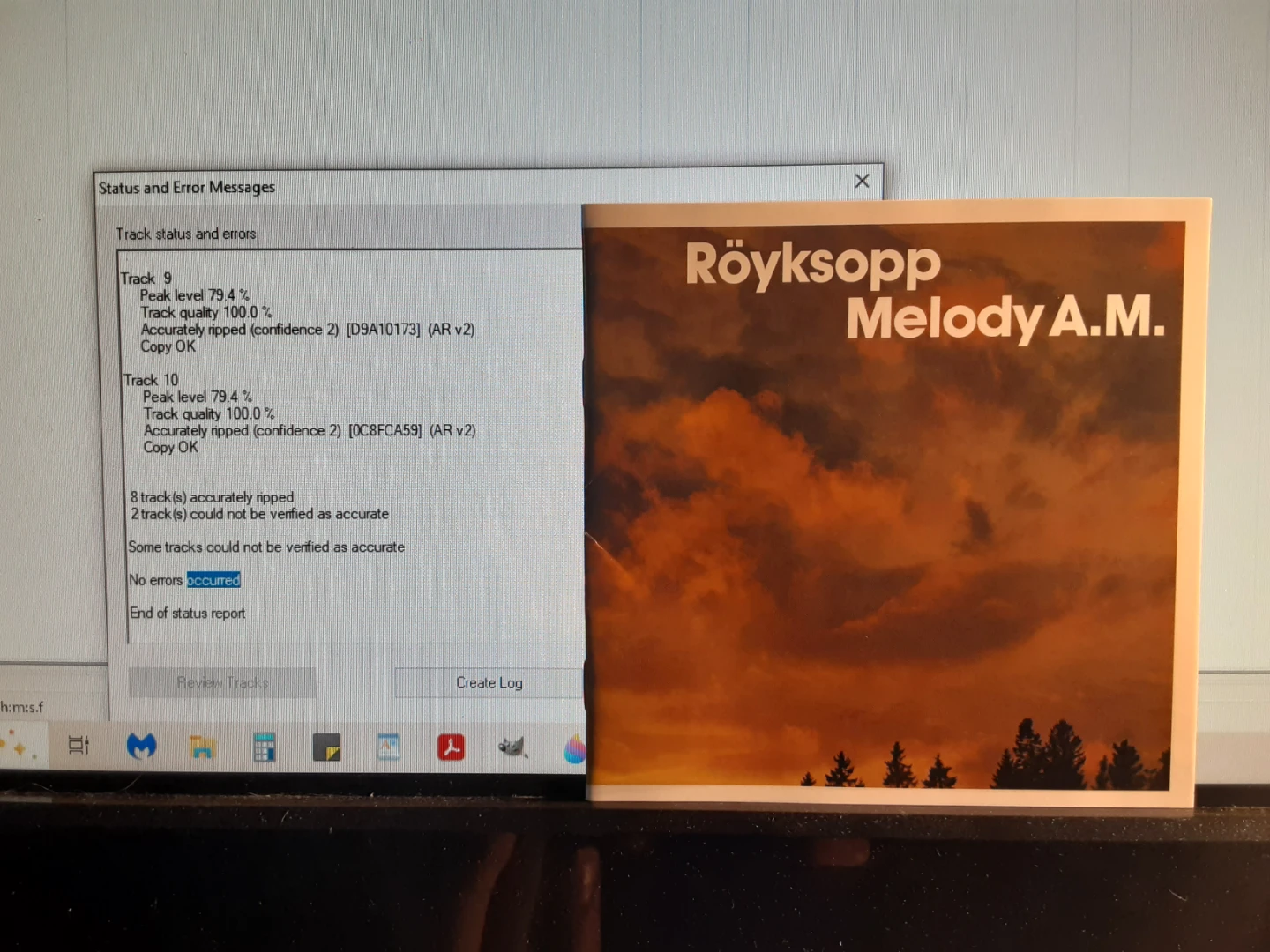Click Track 9 checksum [D9A10173]
Image resolution: width=1270 pixels, height=952 pixels.
383,330
